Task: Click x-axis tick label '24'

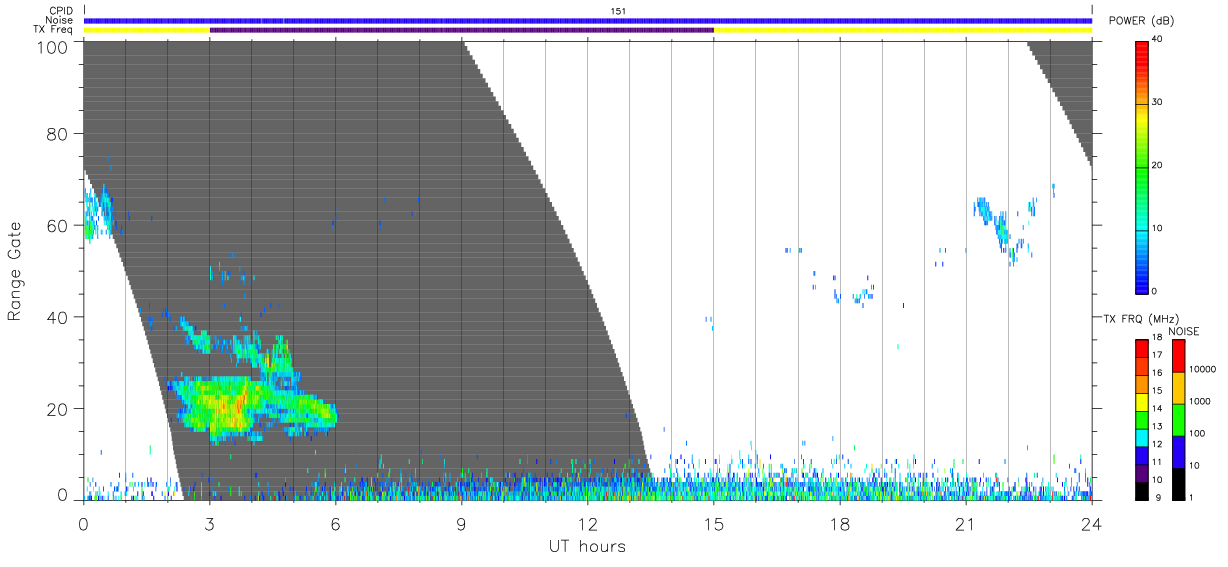Action: [1092, 523]
